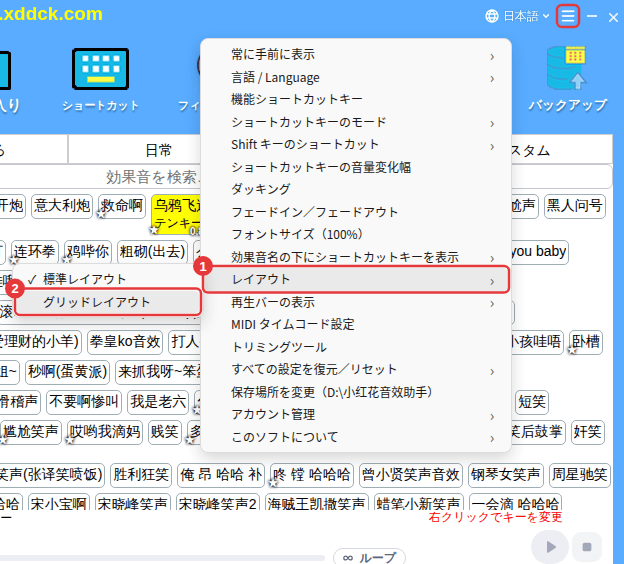624x564 pixels.
Task: Click the stop button
Action: click(587, 547)
